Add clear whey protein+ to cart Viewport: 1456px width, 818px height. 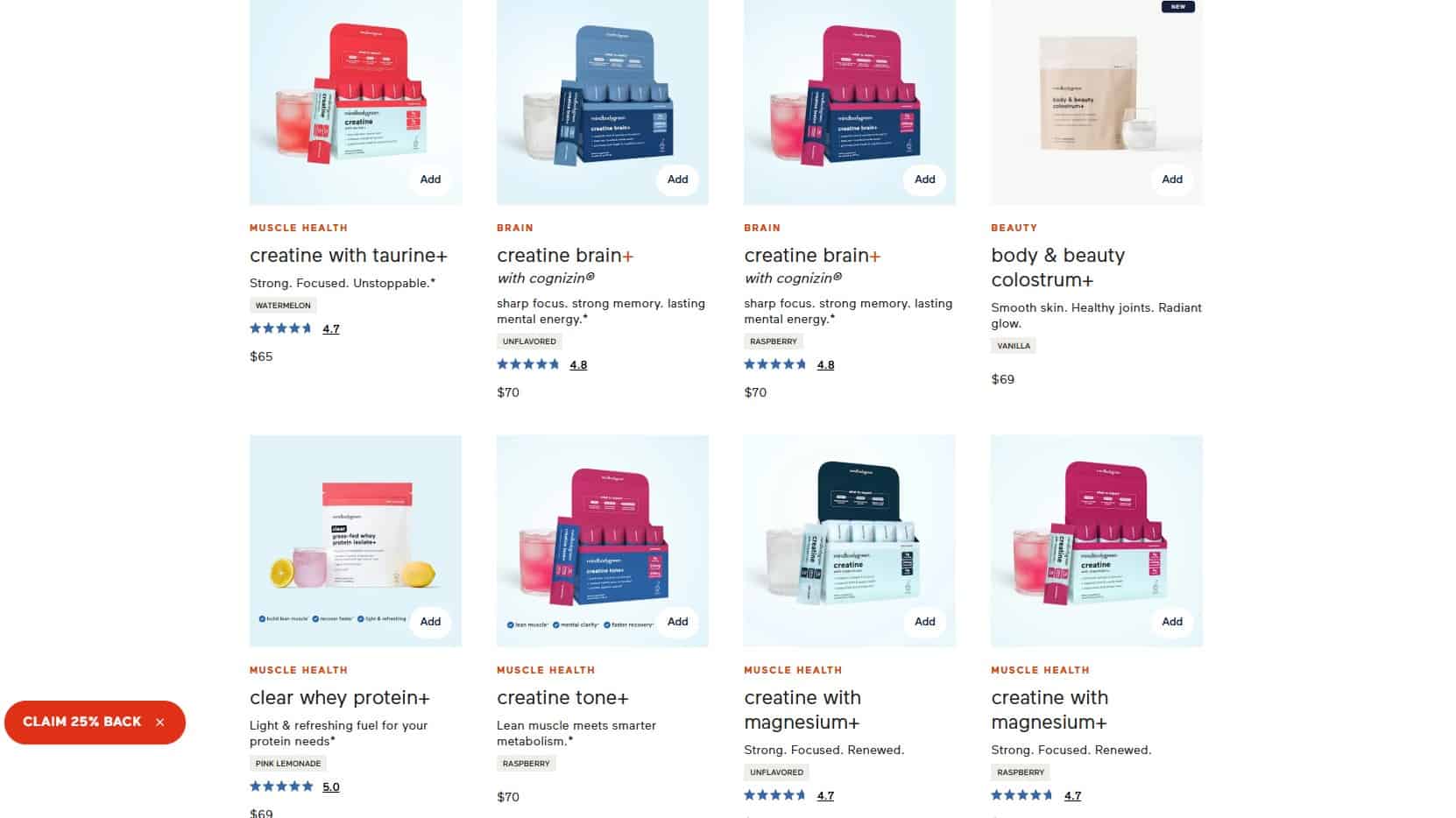430,622
